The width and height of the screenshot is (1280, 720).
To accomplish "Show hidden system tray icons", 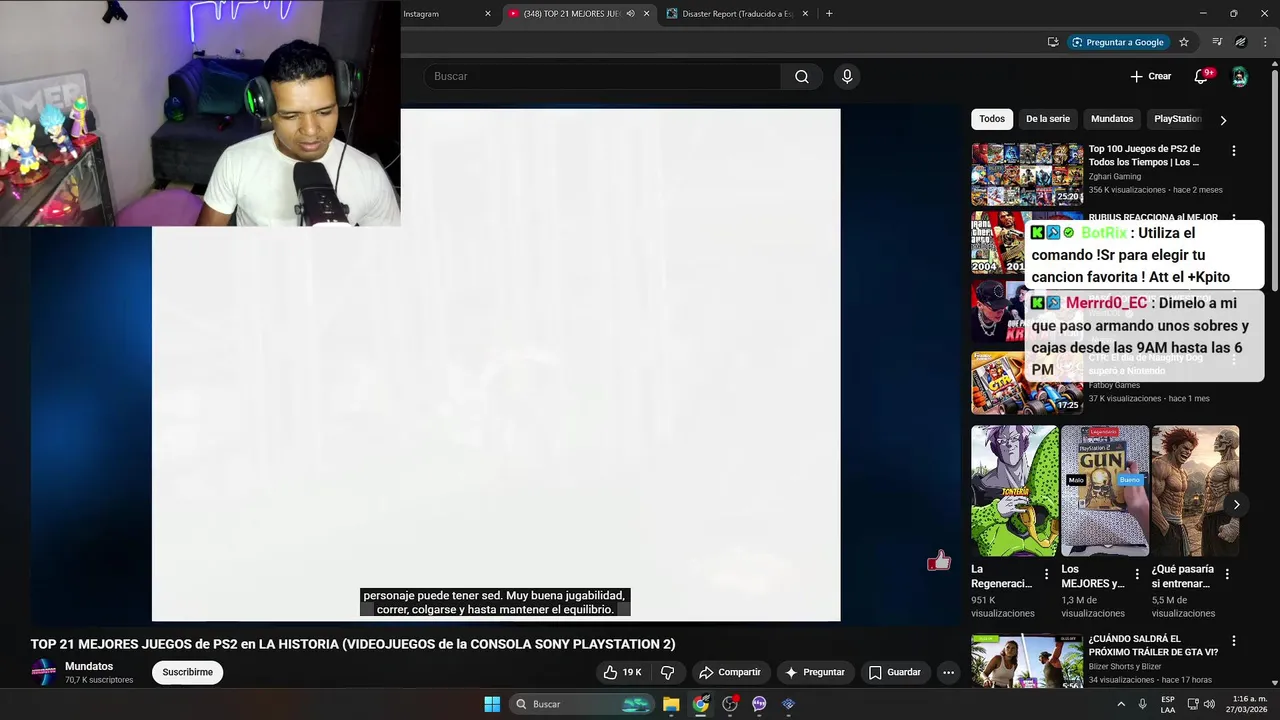I will (x=1120, y=704).
